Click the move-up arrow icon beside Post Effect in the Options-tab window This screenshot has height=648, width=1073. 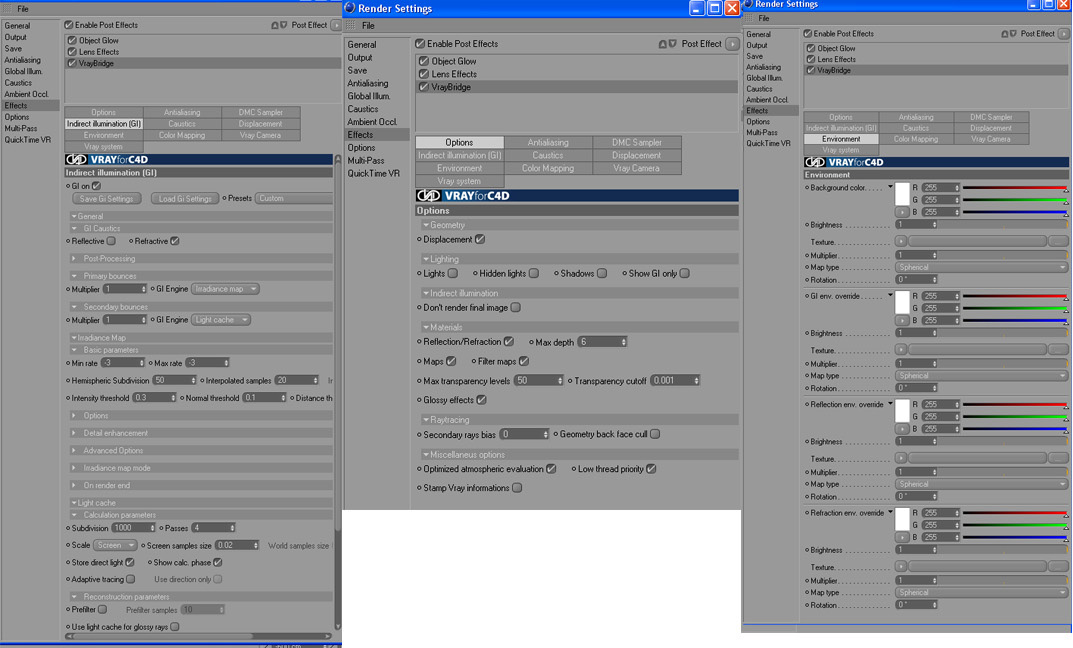click(x=662, y=44)
